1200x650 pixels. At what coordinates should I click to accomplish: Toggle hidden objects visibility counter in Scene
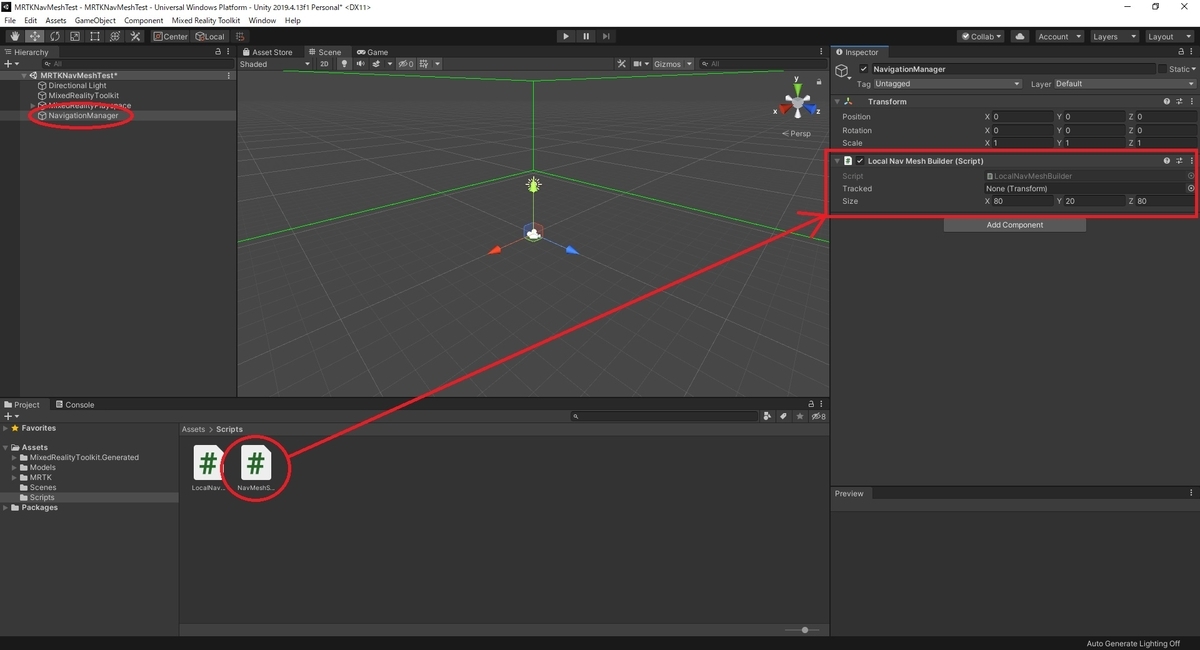(x=405, y=64)
